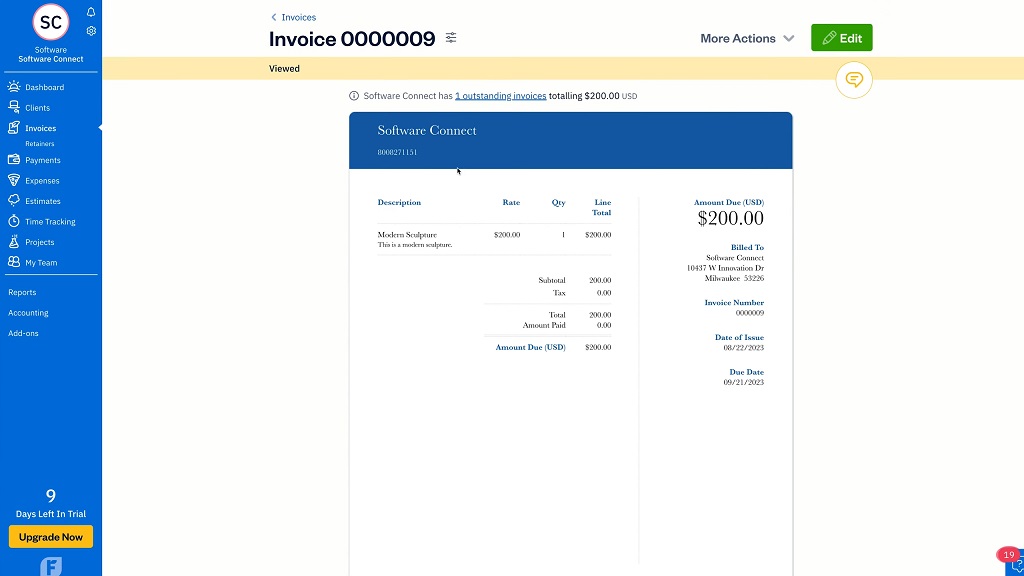Open the notifications bell
The image size is (1024, 576).
tap(91, 12)
